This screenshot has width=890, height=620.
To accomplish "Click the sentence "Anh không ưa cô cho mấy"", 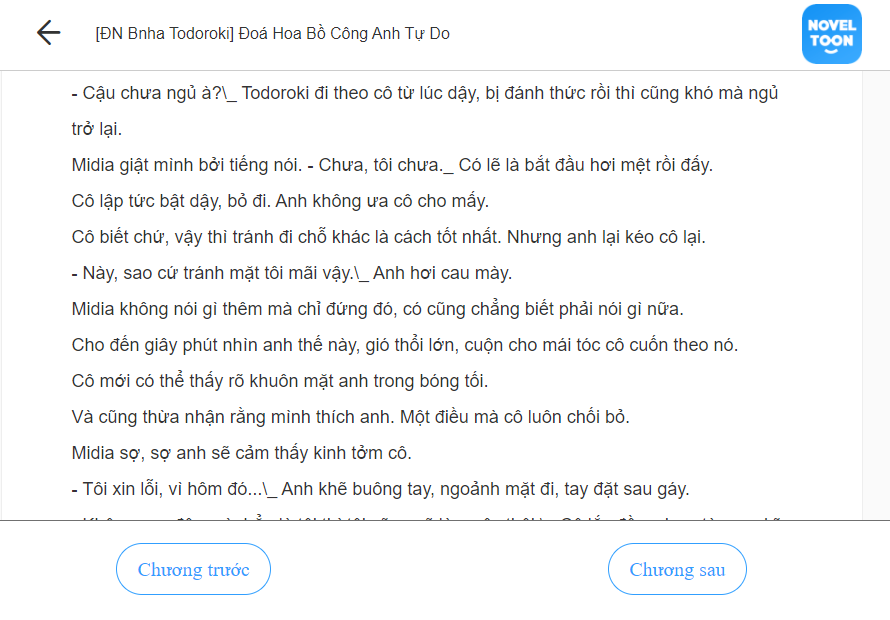I will click(382, 201).
